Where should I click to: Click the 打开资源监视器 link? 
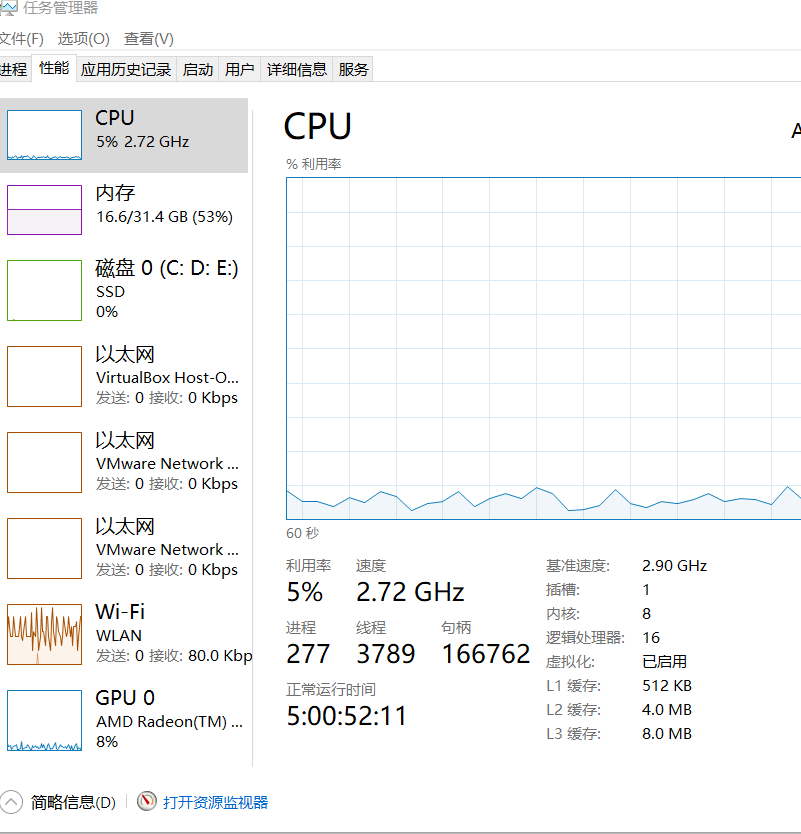tap(215, 802)
